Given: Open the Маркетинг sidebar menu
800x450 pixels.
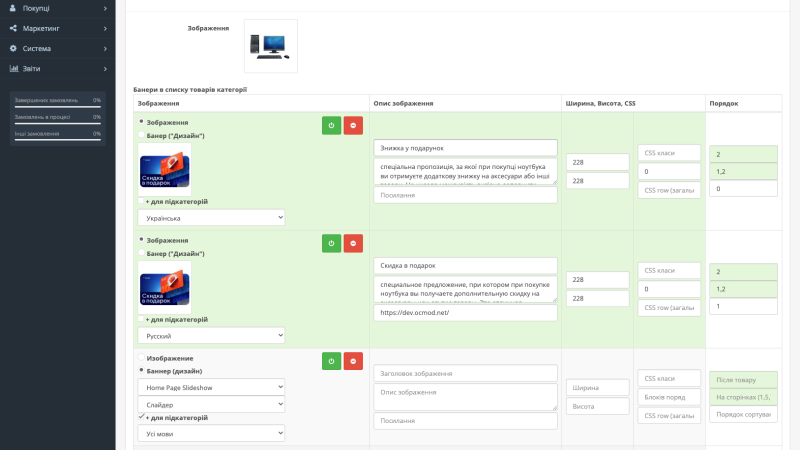Looking at the screenshot, I should 58,29.
